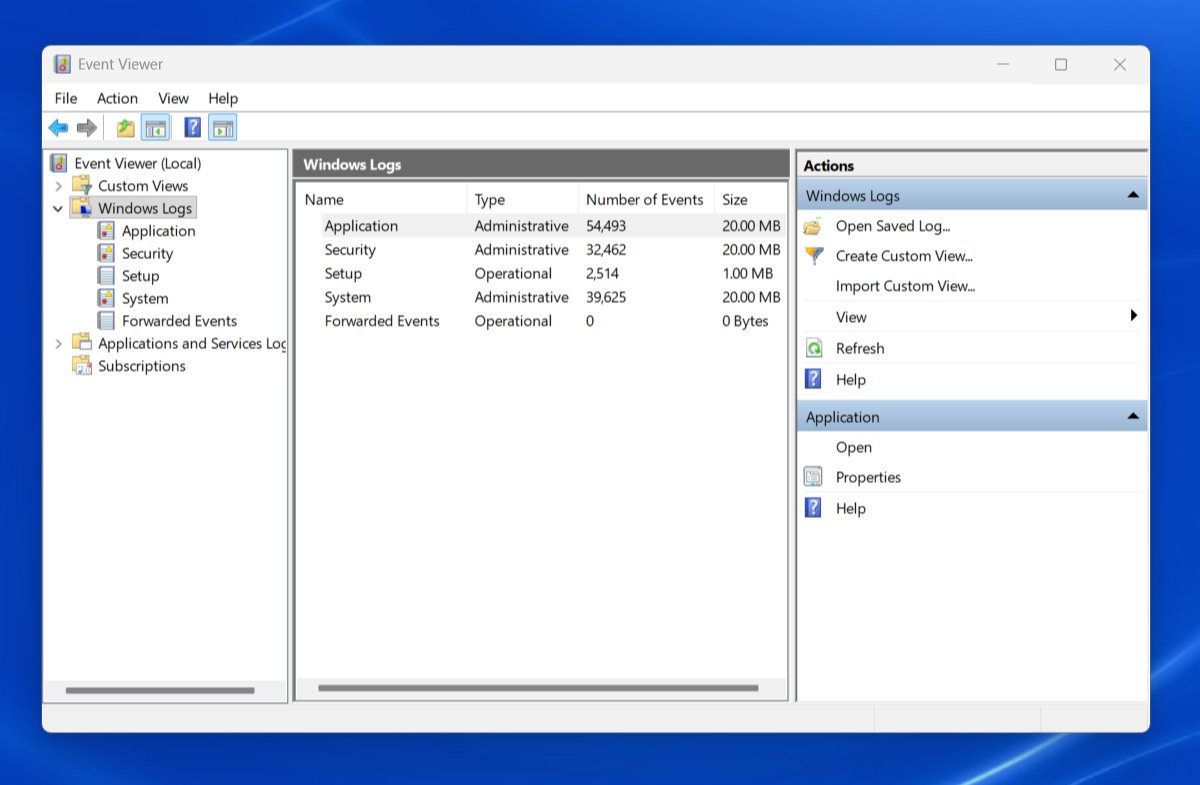The height and width of the screenshot is (785, 1200).
Task: Click the 1.00 MB size cell
Action: click(747, 273)
